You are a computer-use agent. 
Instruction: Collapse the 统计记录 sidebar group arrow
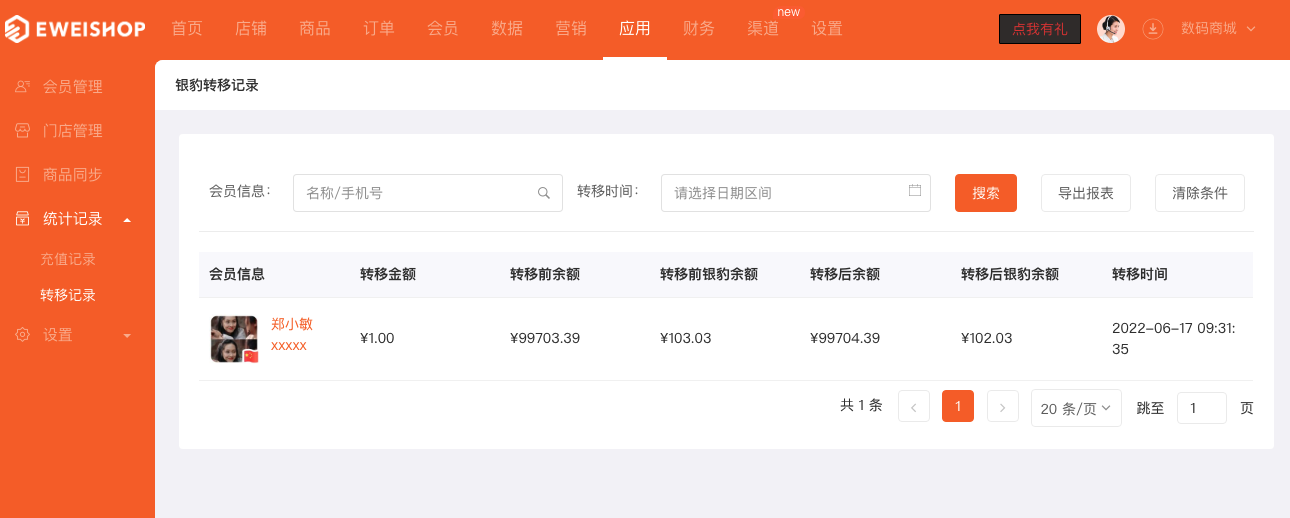pos(127,219)
